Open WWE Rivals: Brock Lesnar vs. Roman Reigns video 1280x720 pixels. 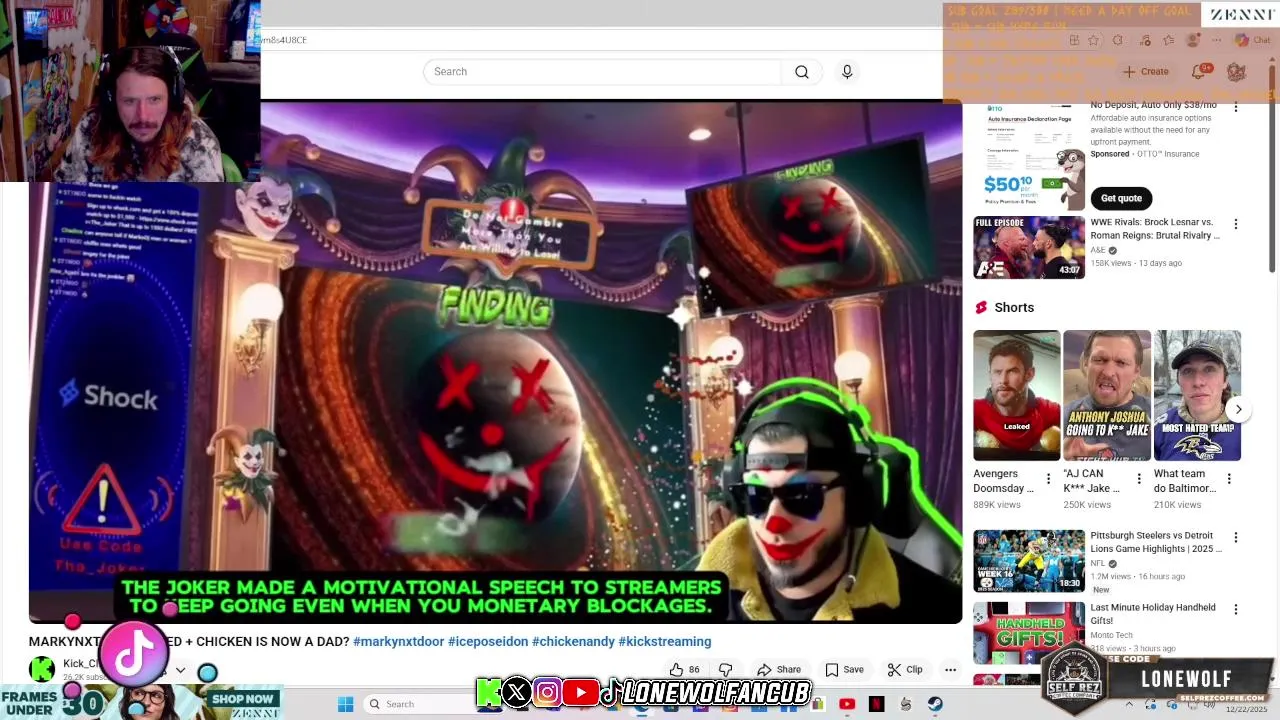(x=1155, y=229)
